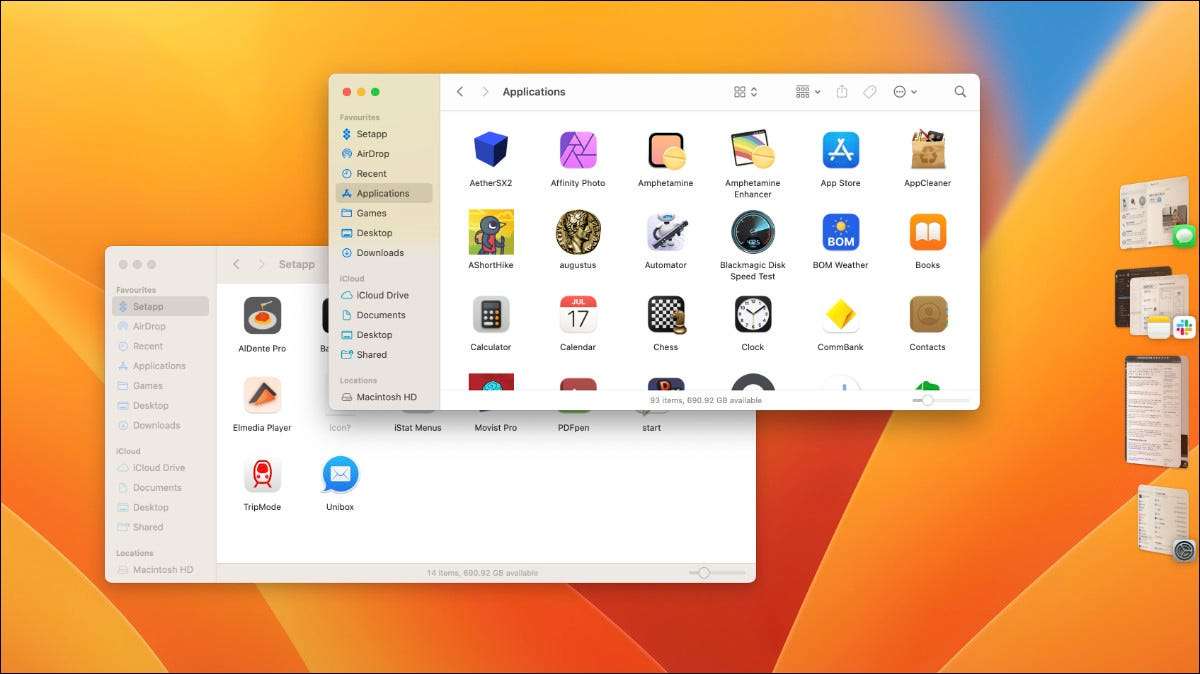The width and height of the screenshot is (1200, 674).
Task: Select the CommBank app icon
Action: click(841, 315)
